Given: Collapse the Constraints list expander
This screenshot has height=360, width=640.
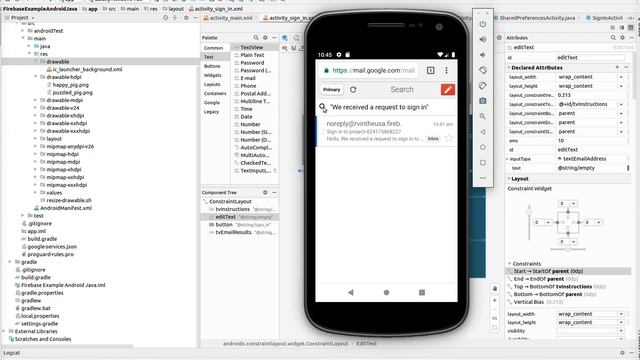Looking at the screenshot, I should click(x=509, y=264).
